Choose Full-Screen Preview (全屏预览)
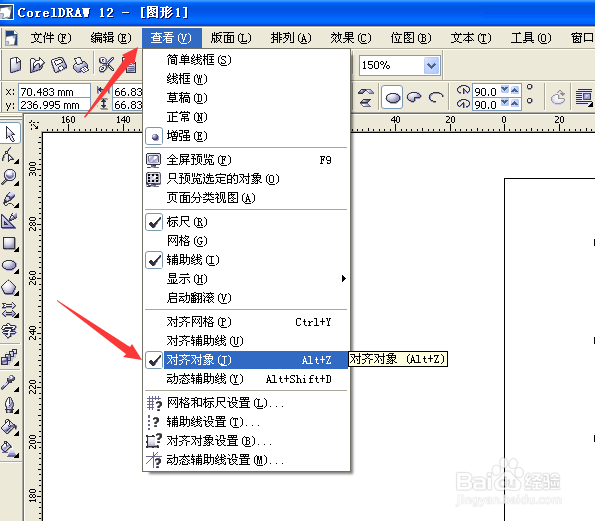 (x=246, y=160)
